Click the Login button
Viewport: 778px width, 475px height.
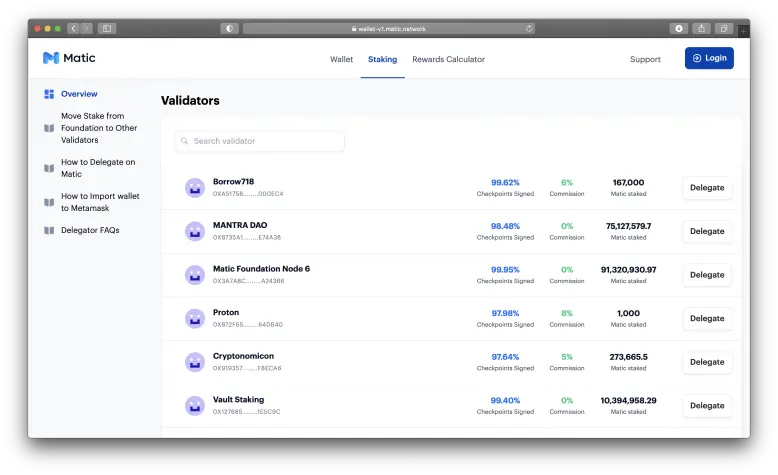click(x=709, y=58)
